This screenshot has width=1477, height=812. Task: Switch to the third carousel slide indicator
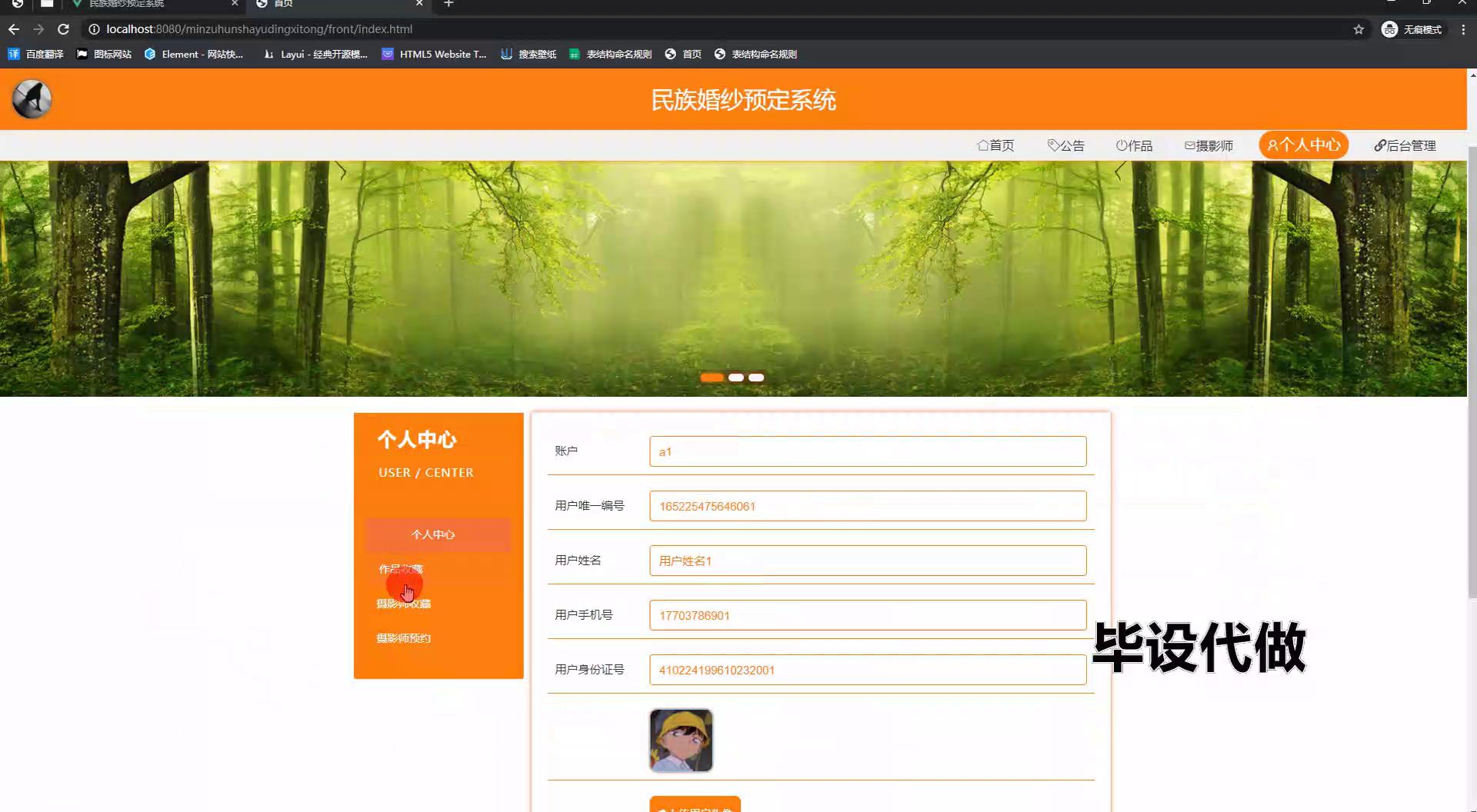757,378
